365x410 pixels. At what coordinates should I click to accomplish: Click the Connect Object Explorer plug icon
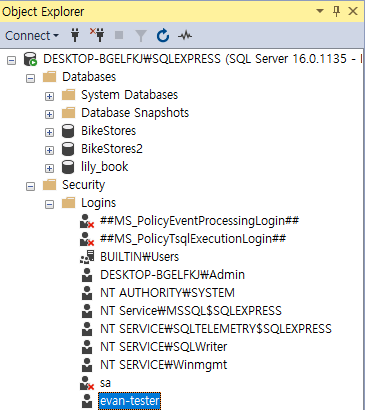coord(75,35)
